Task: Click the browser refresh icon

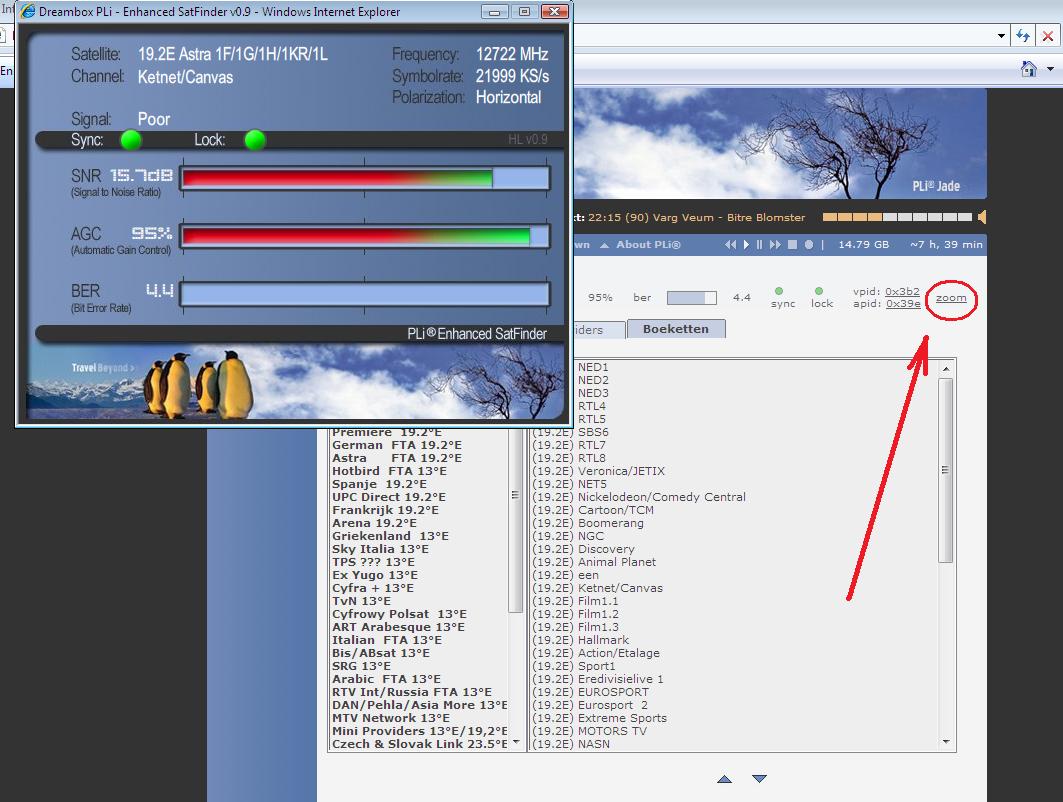Action: pos(1023,36)
